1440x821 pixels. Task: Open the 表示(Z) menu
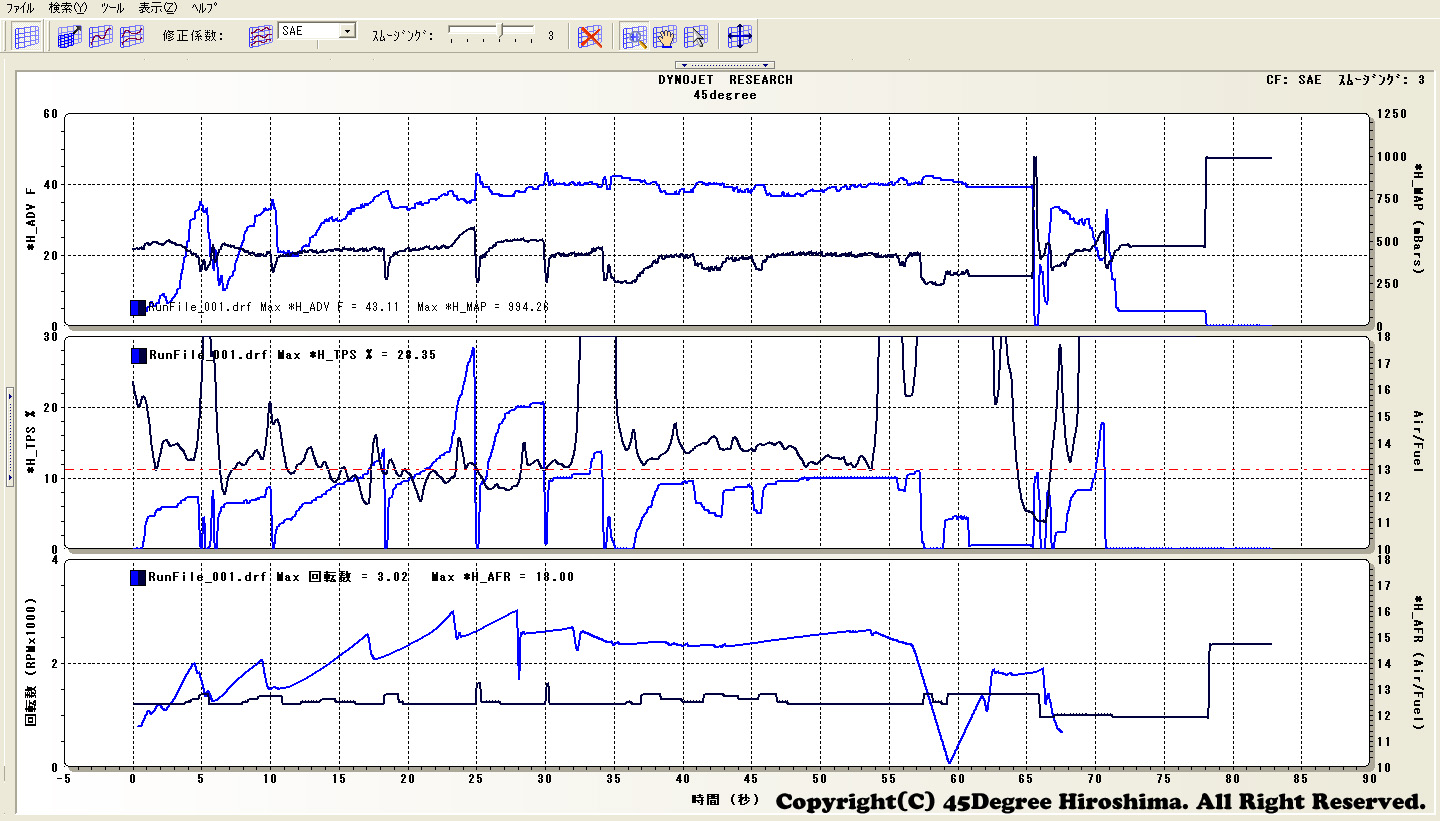(x=157, y=7)
